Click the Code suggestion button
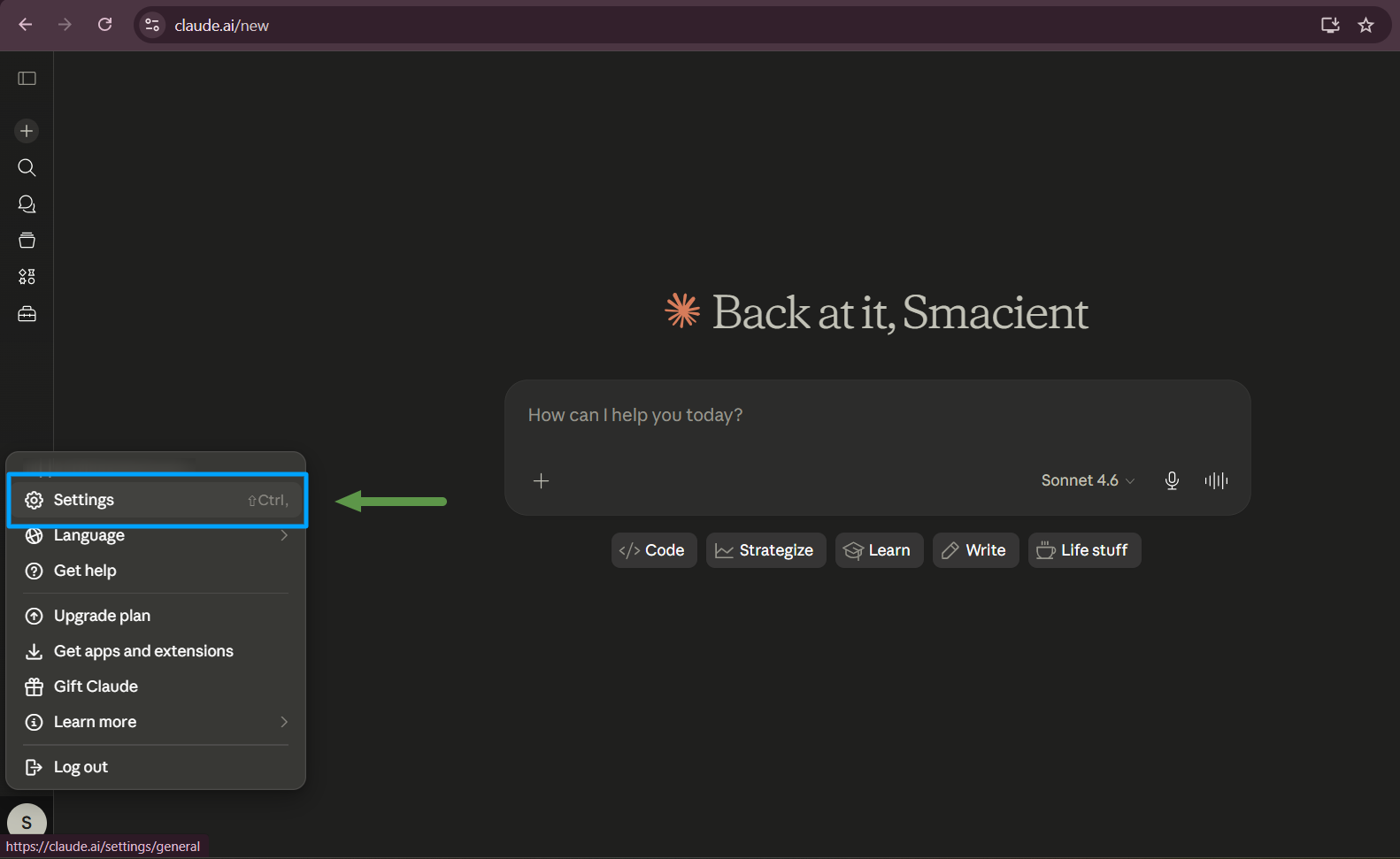This screenshot has width=1400, height=859. pos(654,550)
